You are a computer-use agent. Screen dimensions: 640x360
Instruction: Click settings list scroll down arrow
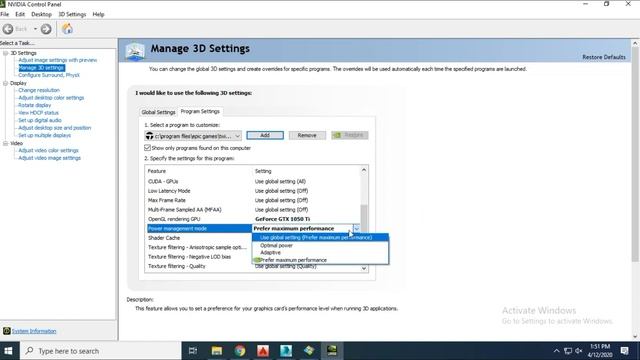click(364, 268)
